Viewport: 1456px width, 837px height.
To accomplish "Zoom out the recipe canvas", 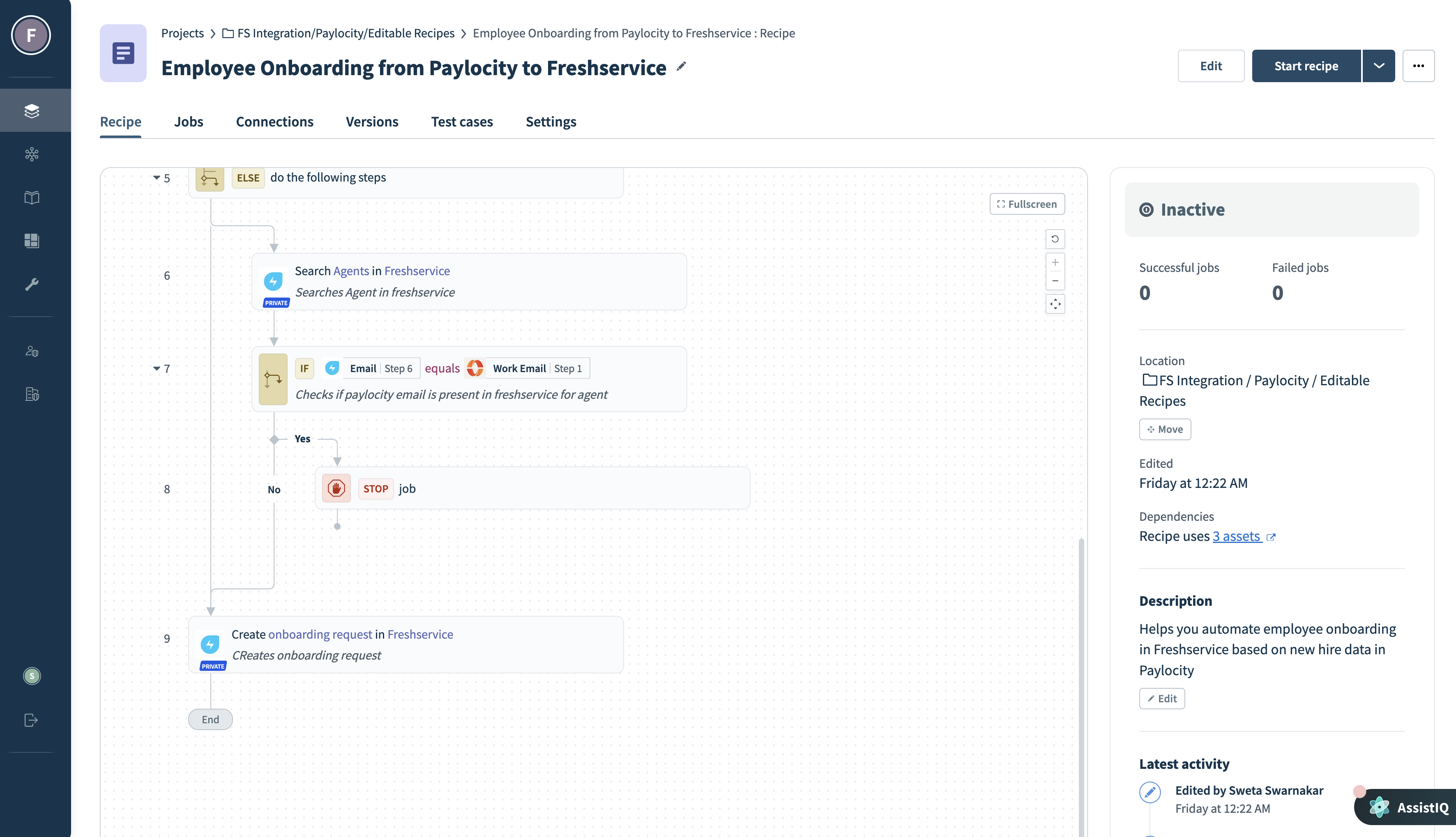I will [x=1055, y=281].
